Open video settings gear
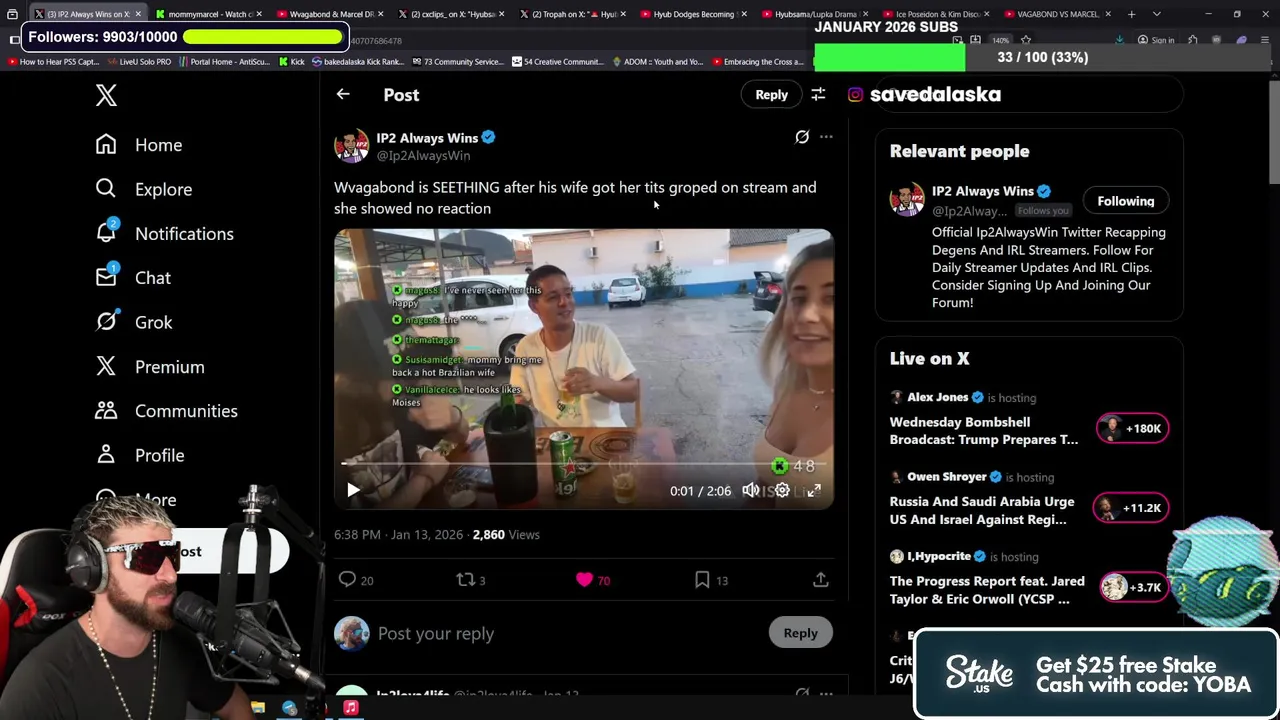Image resolution: width=1280 pixels, height=720 pixels. click(782, 490)
